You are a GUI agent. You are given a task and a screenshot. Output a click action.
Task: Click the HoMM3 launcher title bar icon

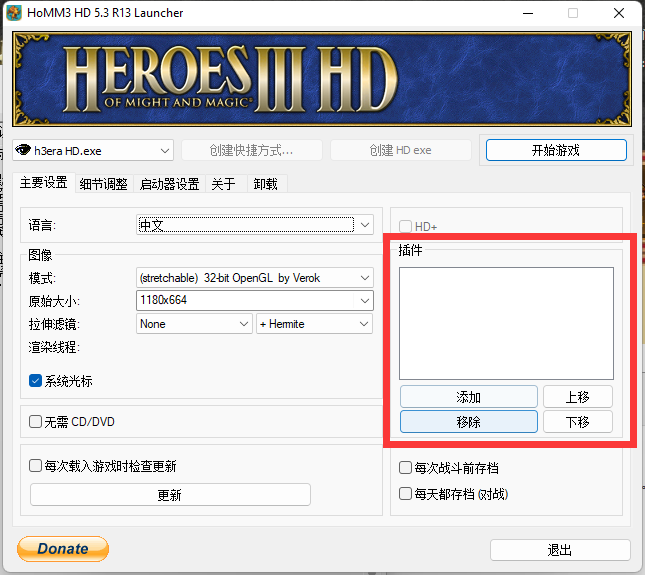pos(14,13)
